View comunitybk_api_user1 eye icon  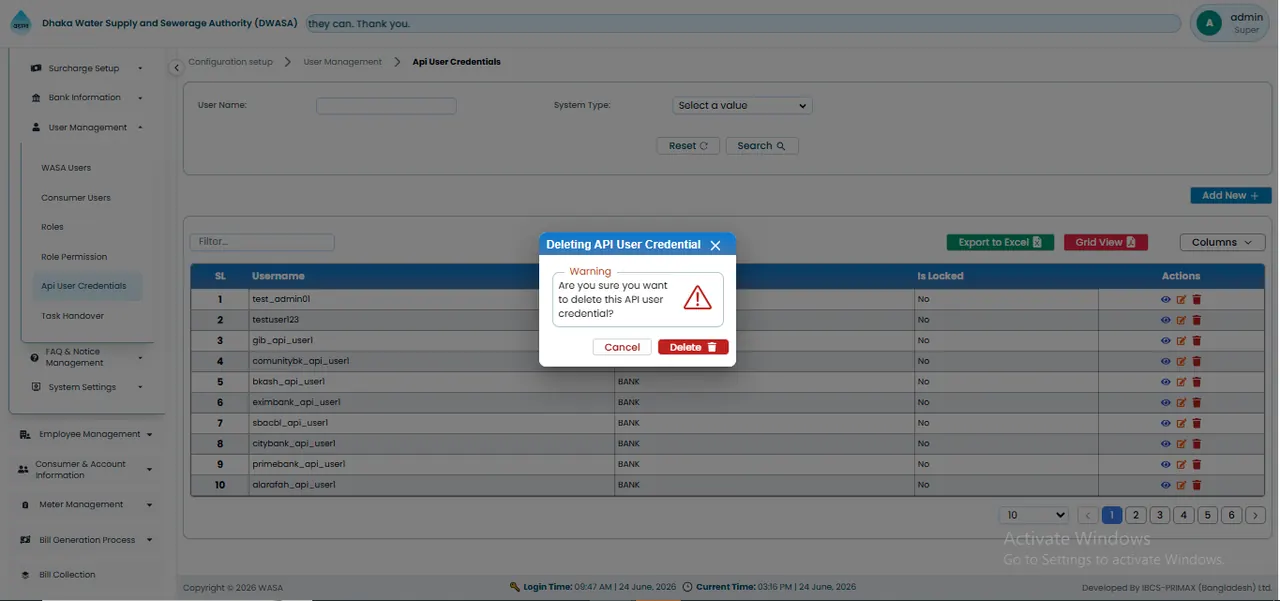tap(1165, 361)
